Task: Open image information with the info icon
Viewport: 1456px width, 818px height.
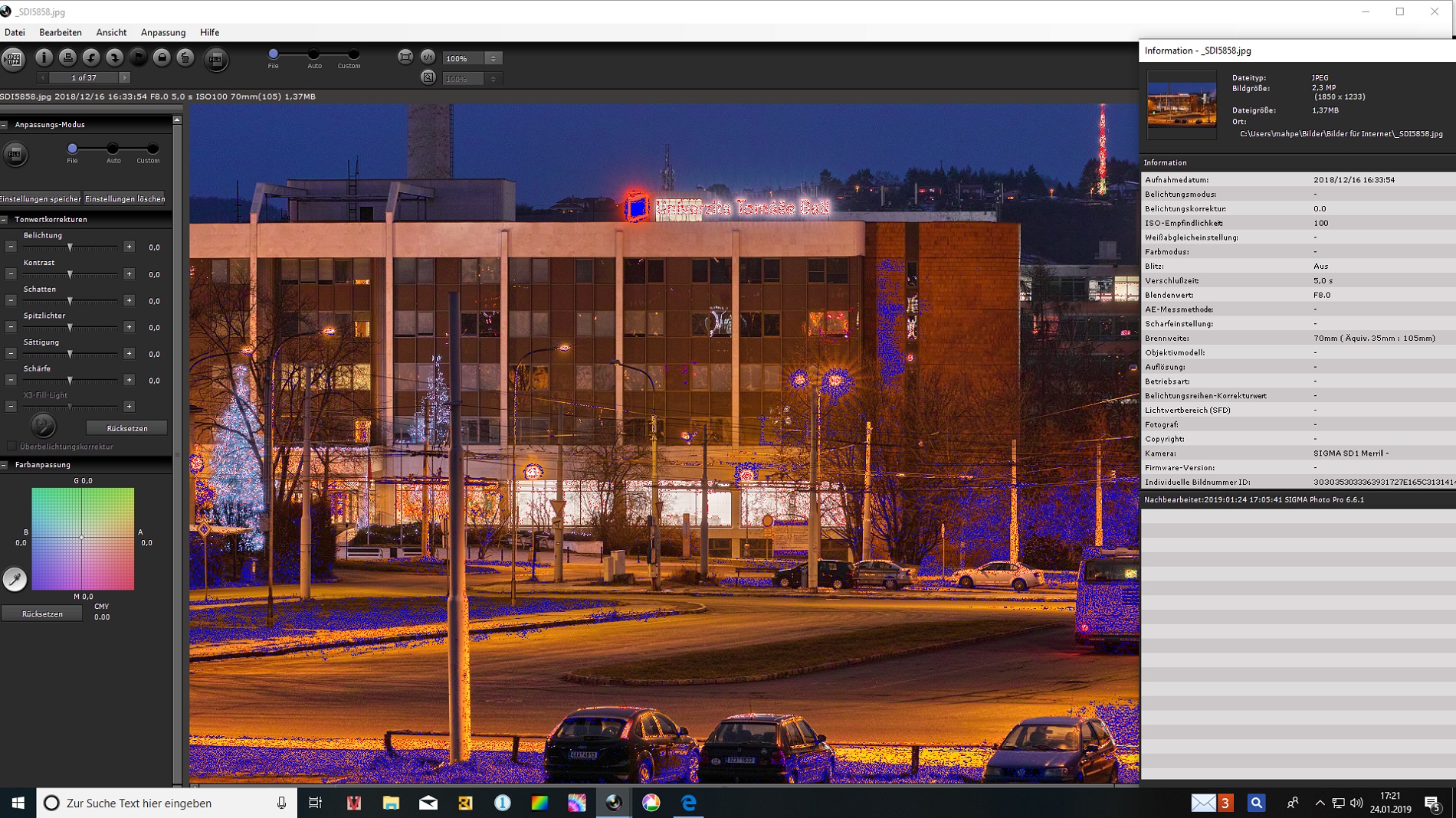Action: point(44,57)
